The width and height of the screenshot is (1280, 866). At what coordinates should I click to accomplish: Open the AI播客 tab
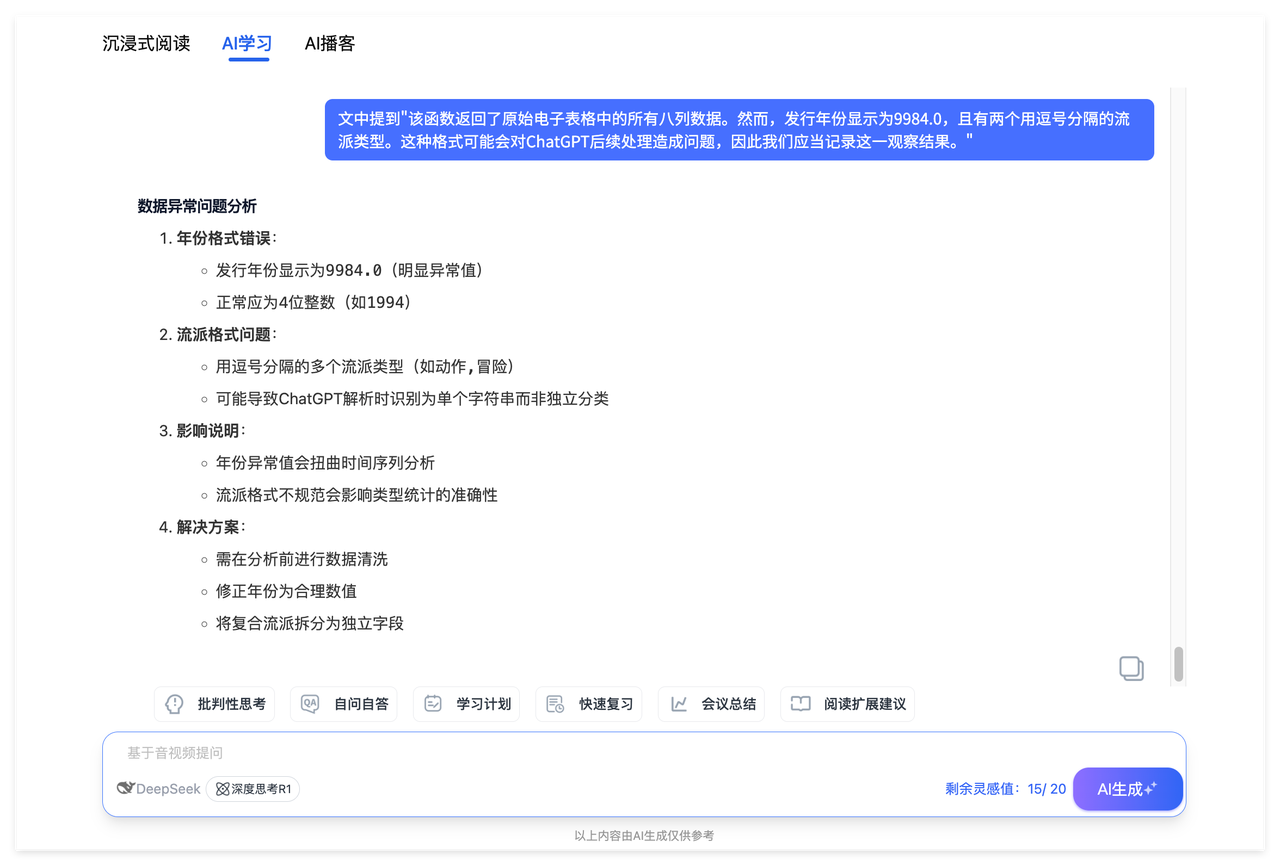[x=330, y=44]
